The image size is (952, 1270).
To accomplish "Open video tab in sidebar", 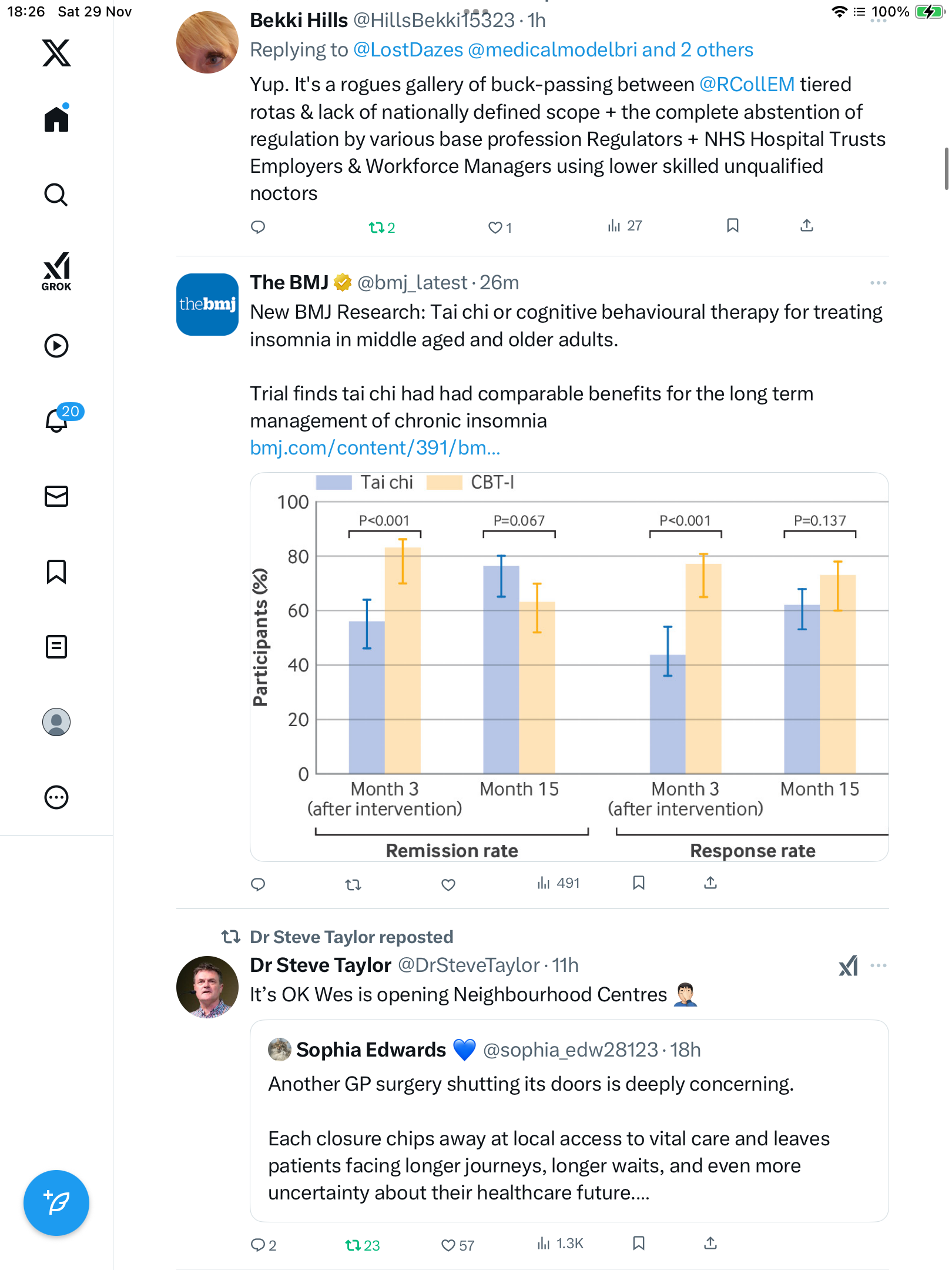I will 56,346.
